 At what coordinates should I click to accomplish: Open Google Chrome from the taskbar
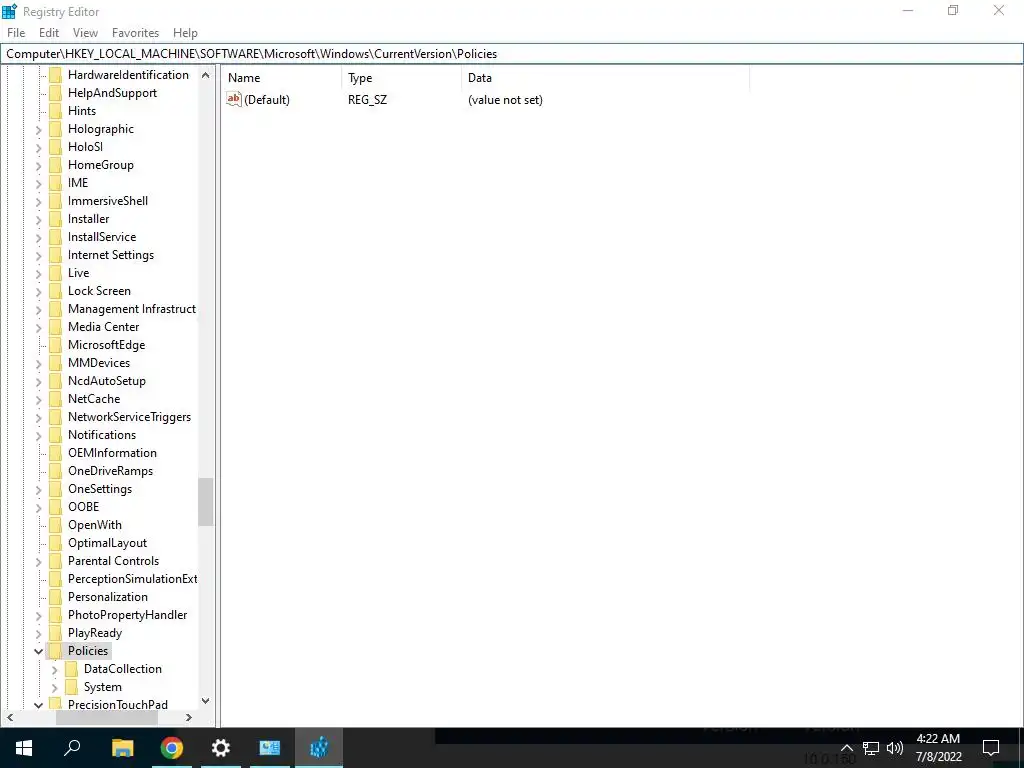pyautogui.click(x=172, y=748)
